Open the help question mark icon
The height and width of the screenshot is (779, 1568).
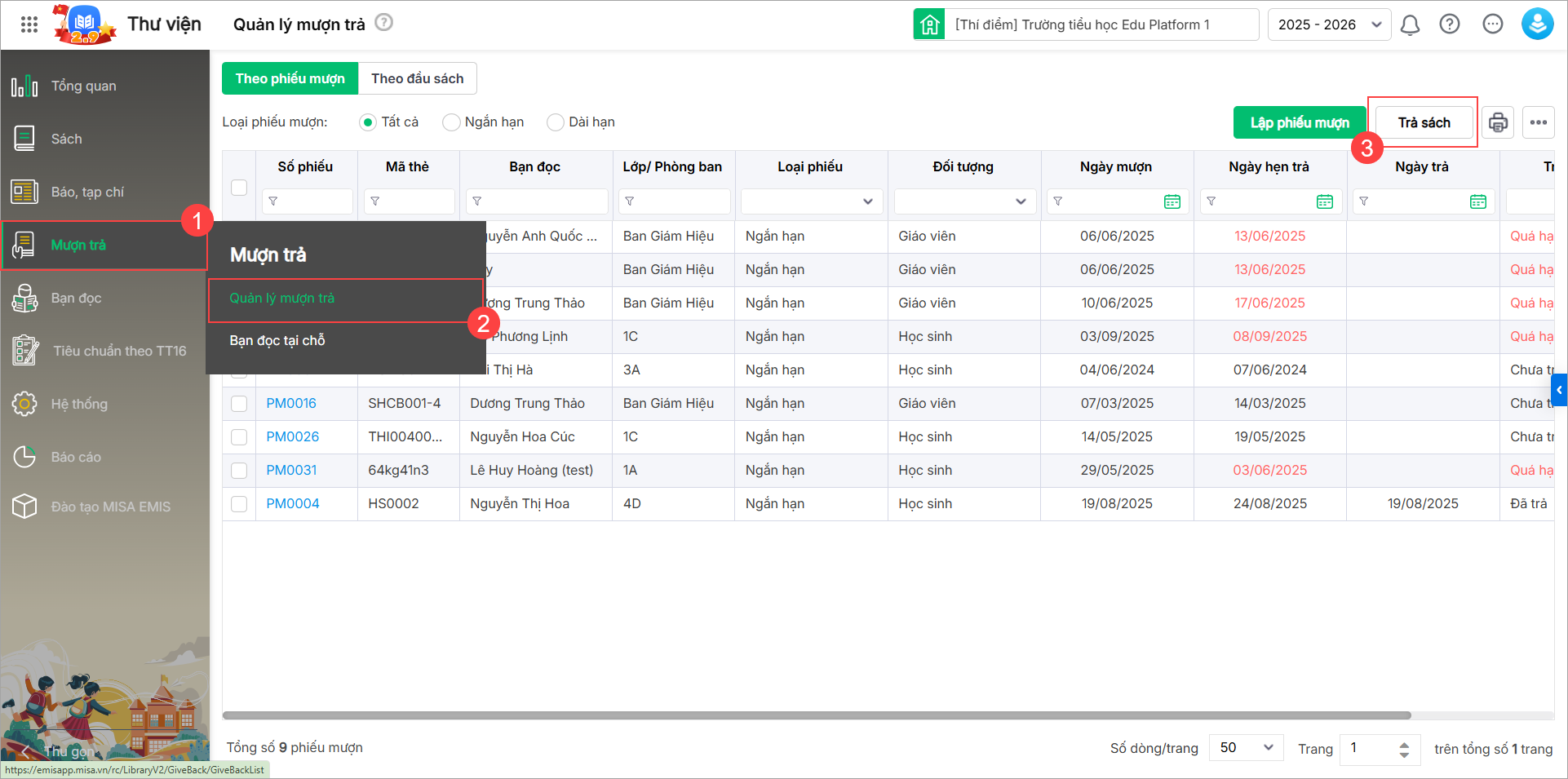click(x=1450, y=24)
